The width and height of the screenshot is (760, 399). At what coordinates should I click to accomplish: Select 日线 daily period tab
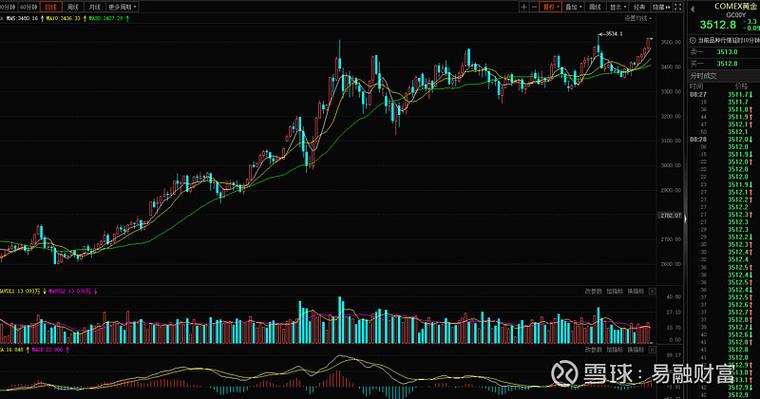pyautogui.click(x=51, y=7)
